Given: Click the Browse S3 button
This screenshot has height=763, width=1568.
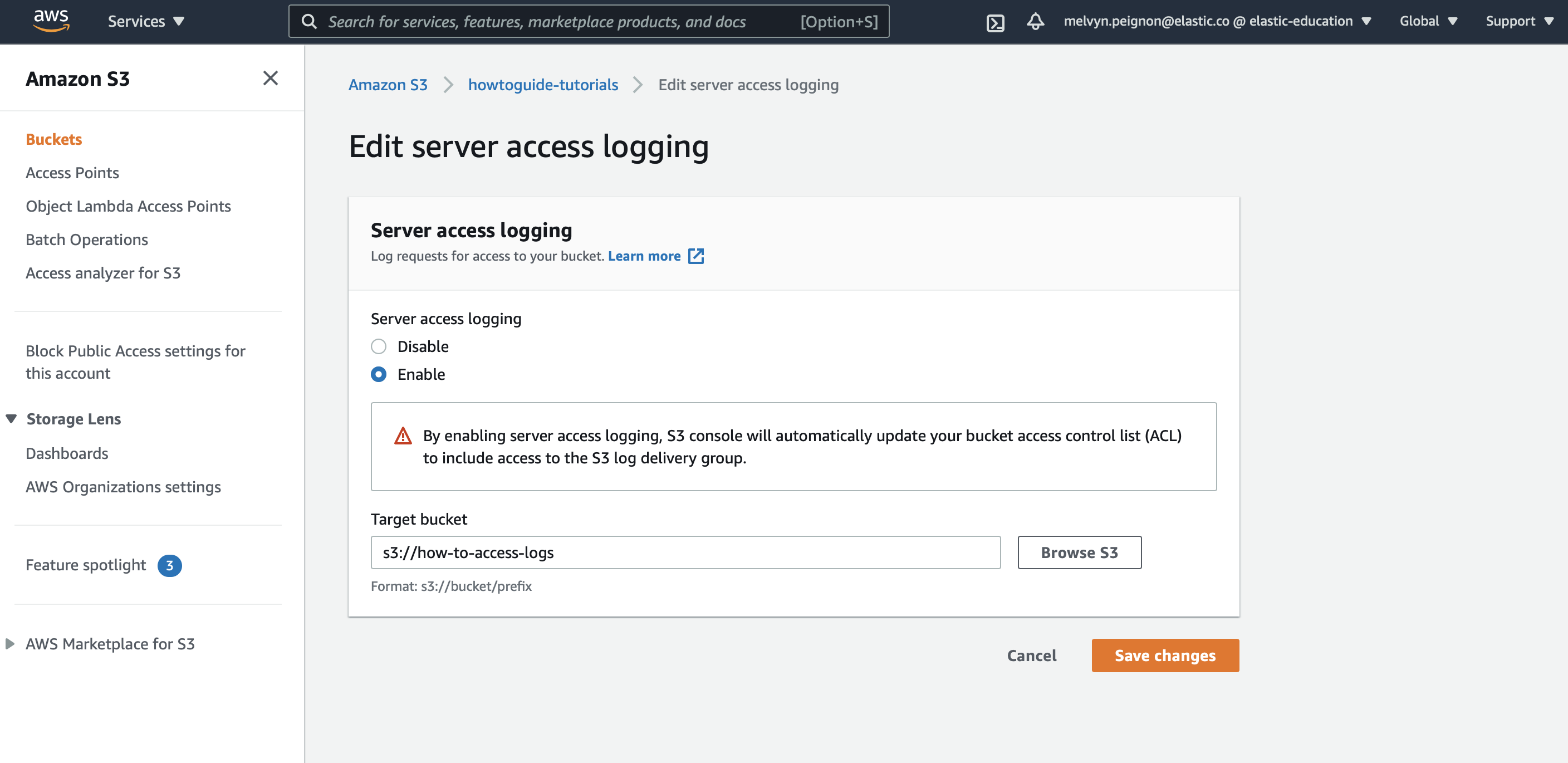Looking at the screenshot, I should pyautogui.click(x=1080, y=551).
